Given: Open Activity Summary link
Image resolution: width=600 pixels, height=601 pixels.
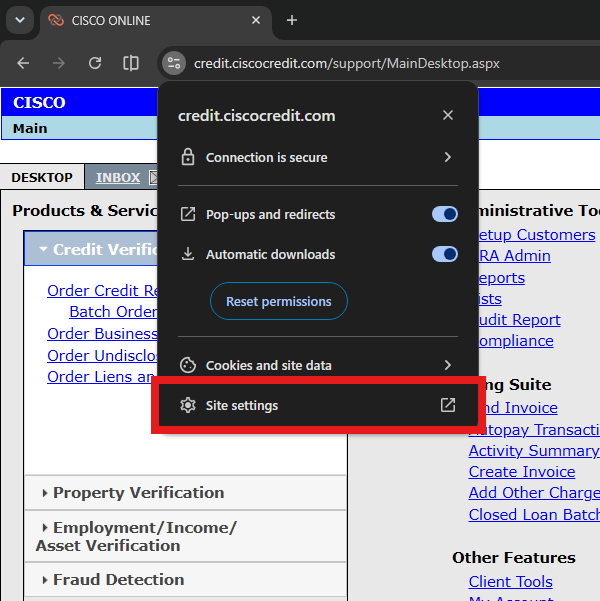Looking at the screenshot, I should 534,451.
